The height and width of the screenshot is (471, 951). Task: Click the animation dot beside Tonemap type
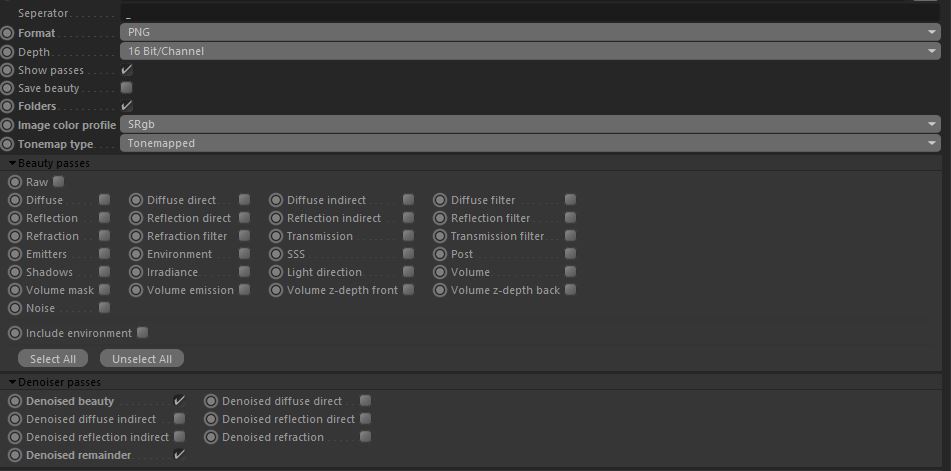pos(7,144)
